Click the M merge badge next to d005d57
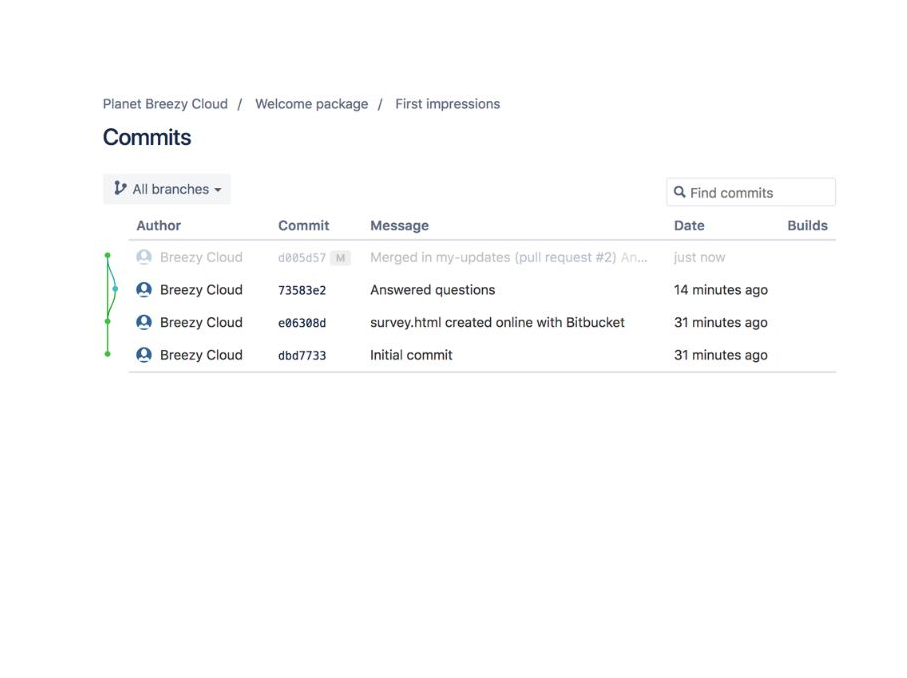907x678 pixels. pyautogui.click(x=340, y=258)
